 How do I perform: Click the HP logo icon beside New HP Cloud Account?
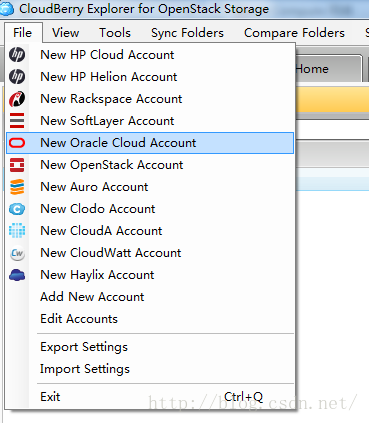coord(17,55)
